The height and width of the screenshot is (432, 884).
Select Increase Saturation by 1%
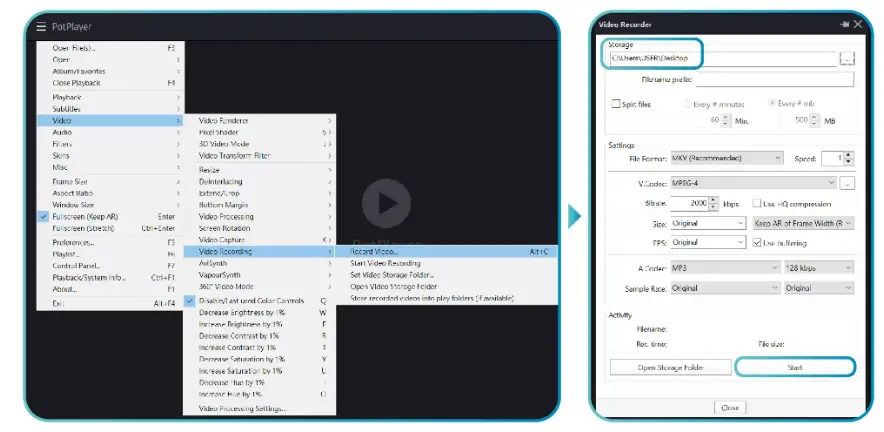coord(259,371)
